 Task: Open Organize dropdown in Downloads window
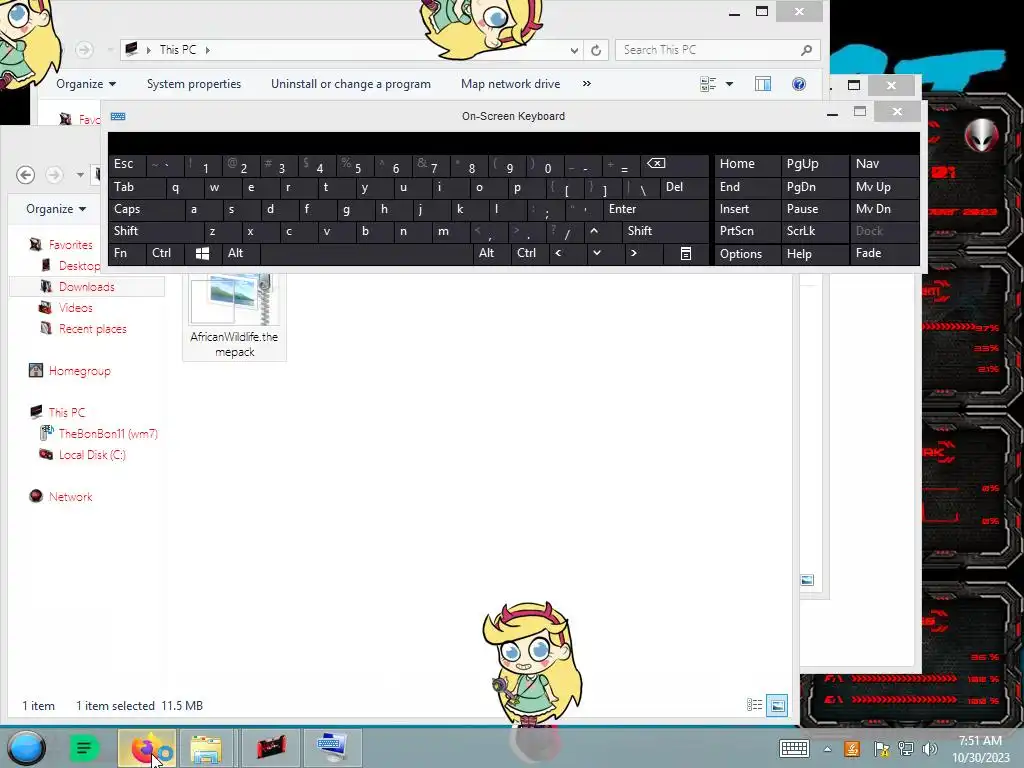pyautogui.click(x=56, y=208)
